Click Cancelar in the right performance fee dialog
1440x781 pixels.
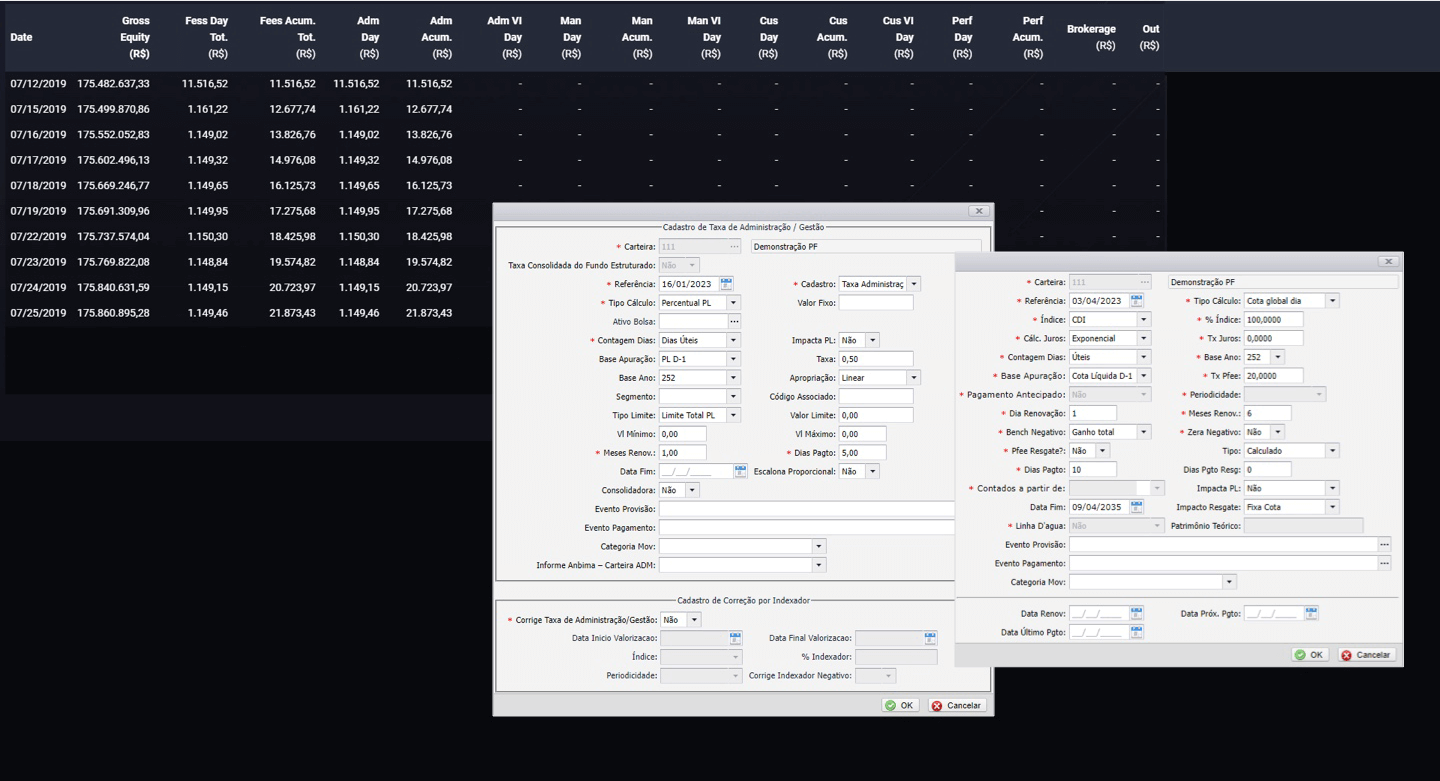(1367, 655)
